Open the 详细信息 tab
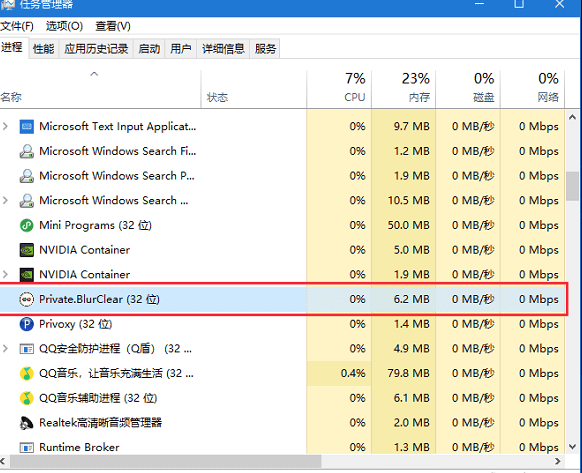The height and width of the screenshot is (473, 582). click(223, 49)
